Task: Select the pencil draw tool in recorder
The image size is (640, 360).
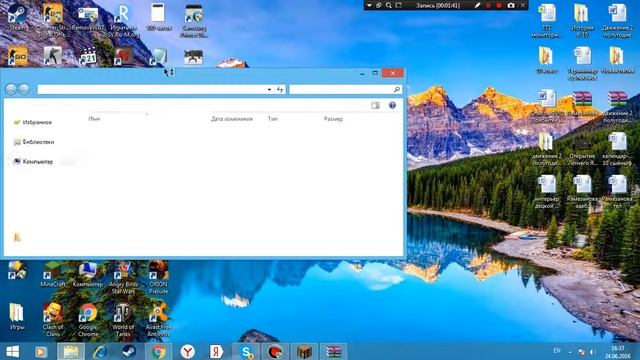Action: pyautogui.click(x=477, y=5)
